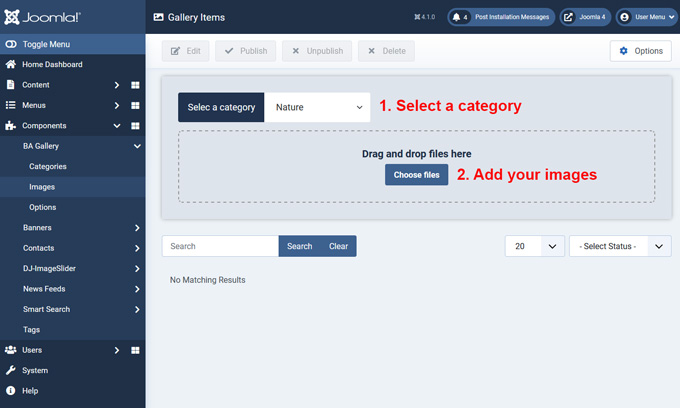Expand the Menus chevron
The height and width of the screenshot is (408, 680).
[x=117, y=105]
